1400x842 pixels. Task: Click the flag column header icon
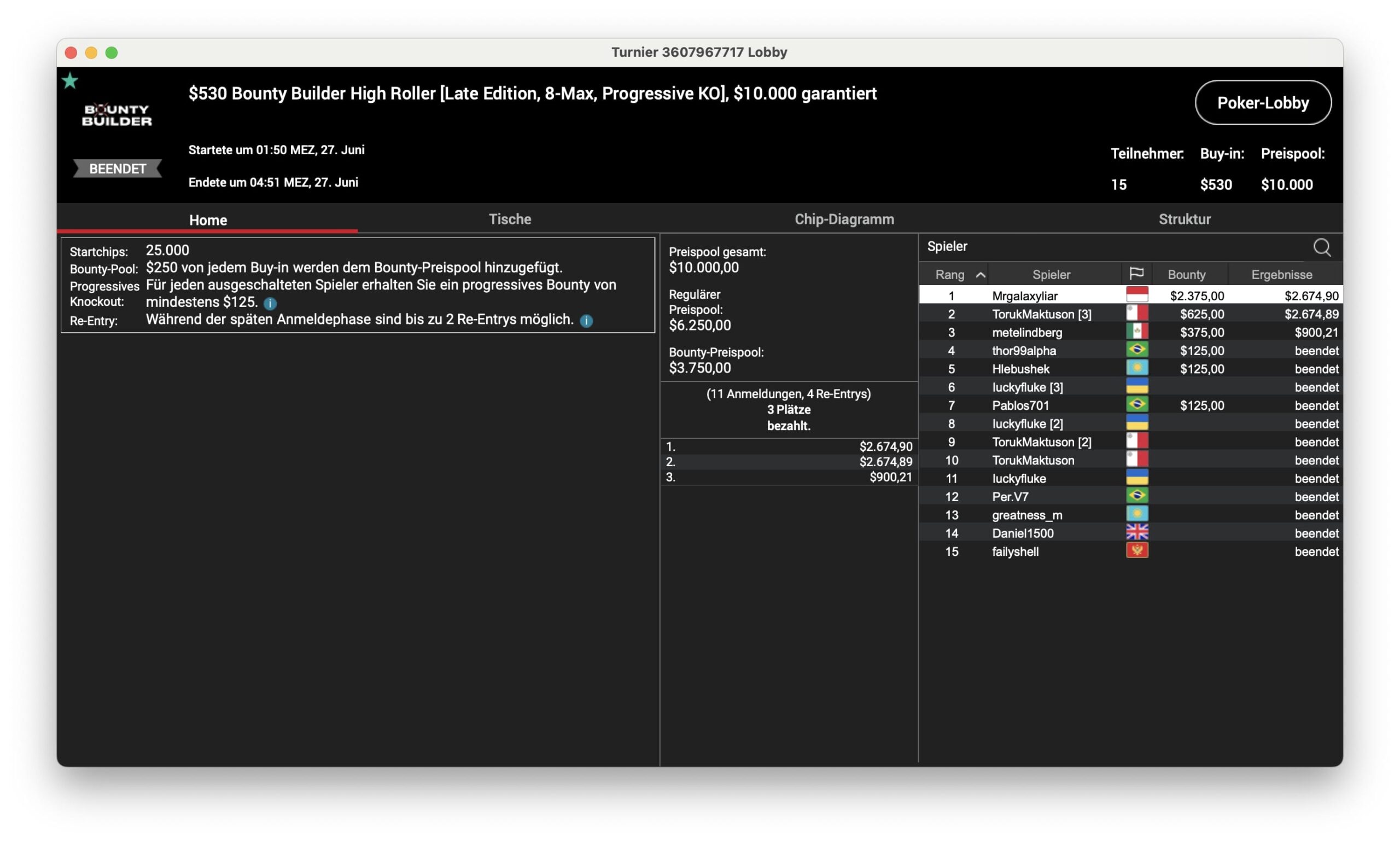1136,274
